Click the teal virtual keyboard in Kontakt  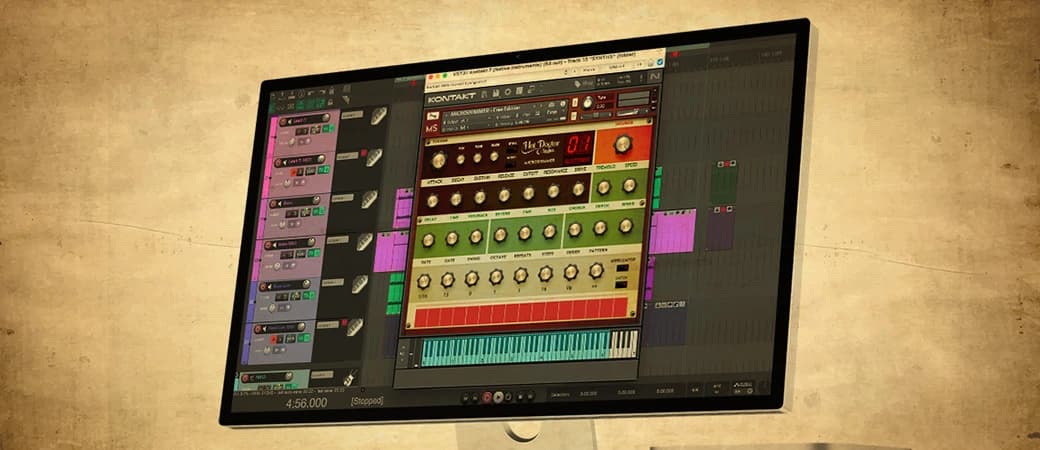515,348
